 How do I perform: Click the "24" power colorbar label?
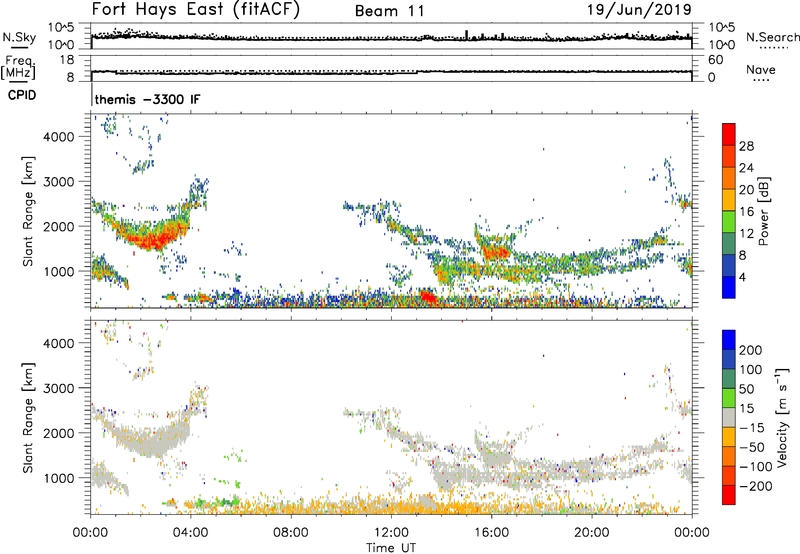coord(746,168)
